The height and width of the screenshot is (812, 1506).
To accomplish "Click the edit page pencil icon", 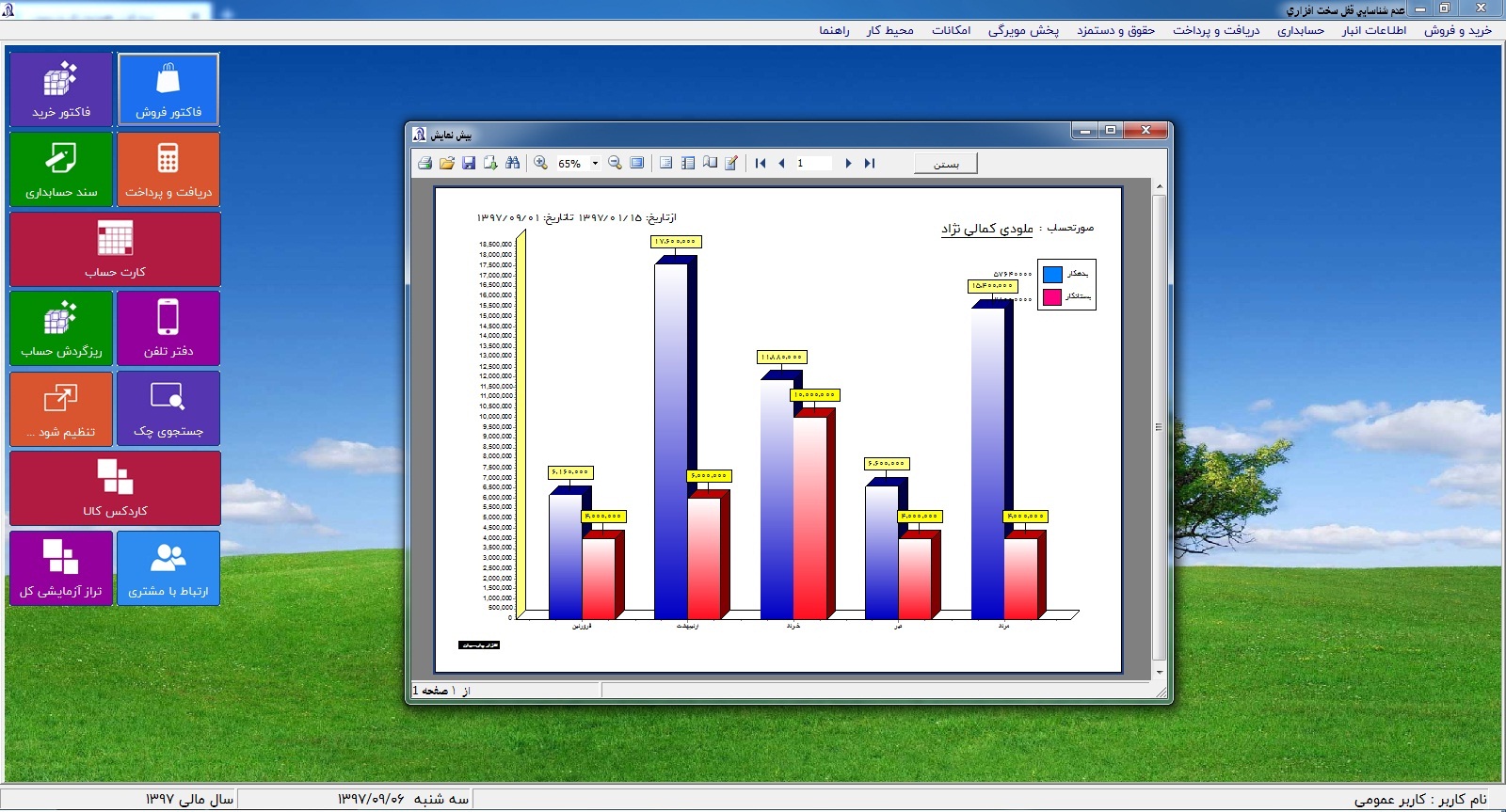I will 731,163.
